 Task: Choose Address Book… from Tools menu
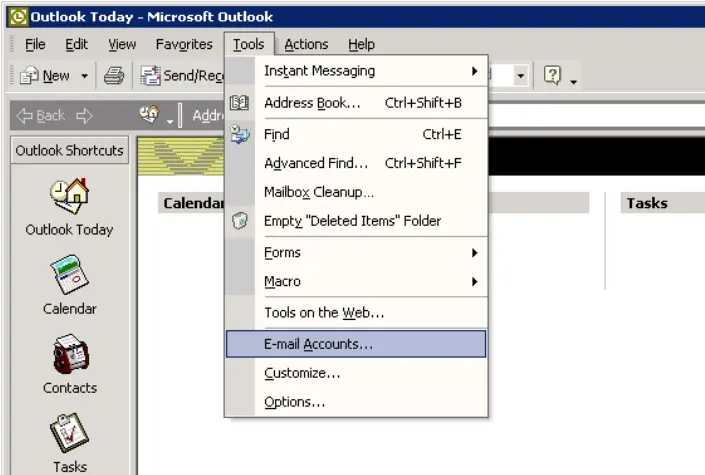356,103
